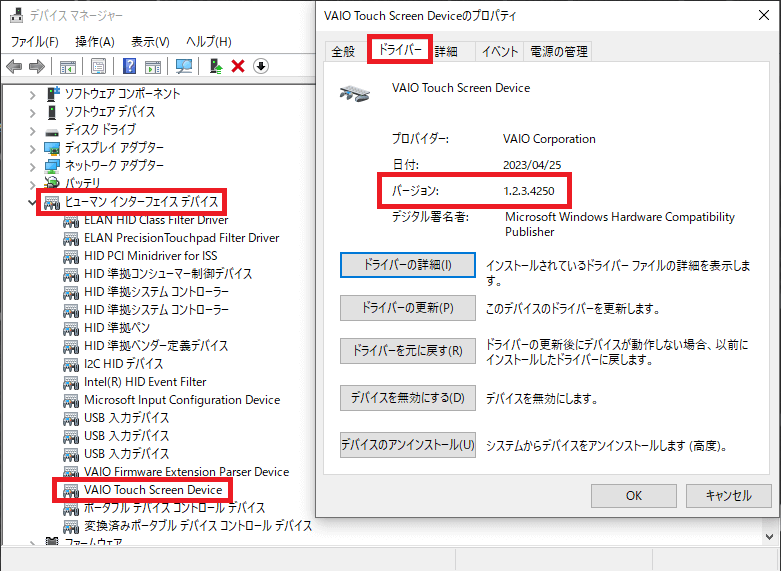Click the device tree scrollbar down arrow
This screenshot has height=571, width=781.
click(770, 537)
